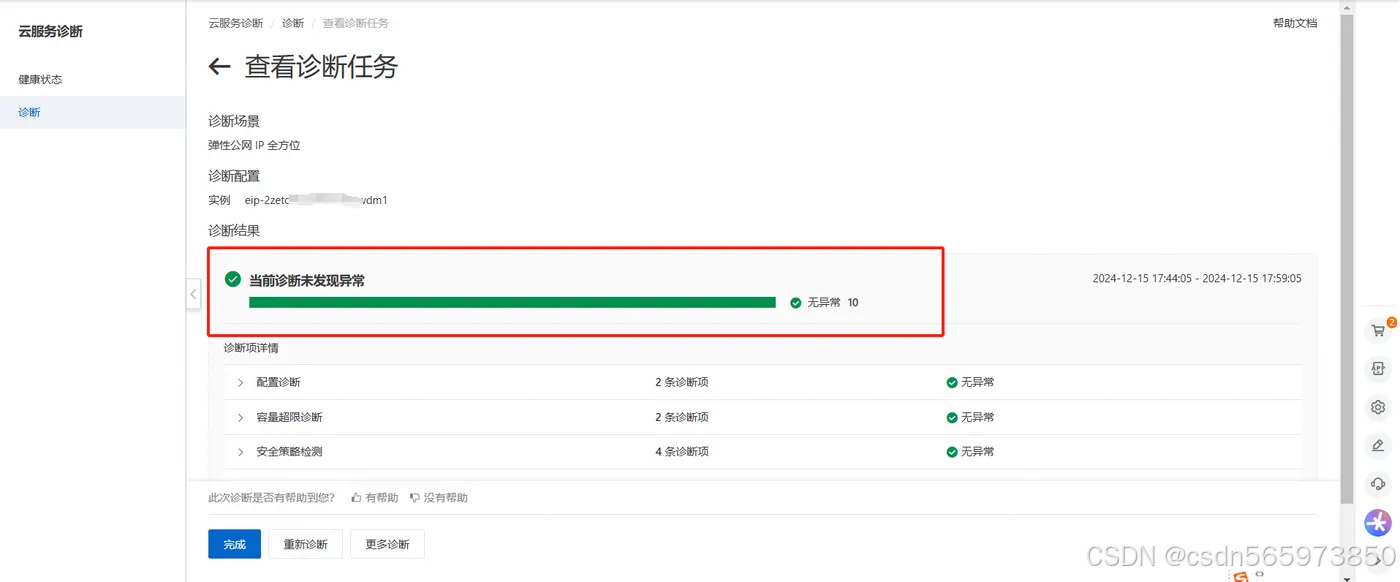Viewport: 1400px width, 582px height.
Task: Click the 重新诊断 button
Action: 306,544
